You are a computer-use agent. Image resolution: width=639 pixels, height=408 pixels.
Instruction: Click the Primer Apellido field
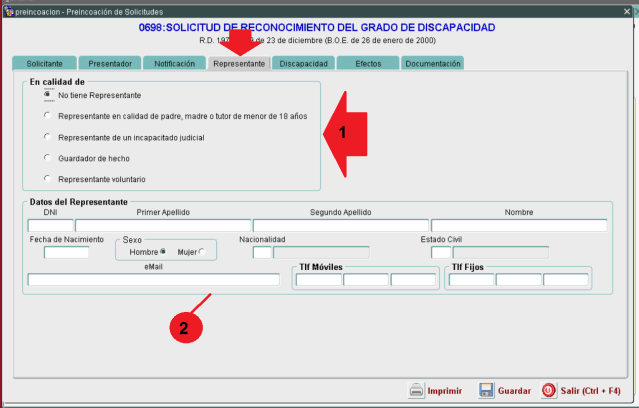coord(163,225)
